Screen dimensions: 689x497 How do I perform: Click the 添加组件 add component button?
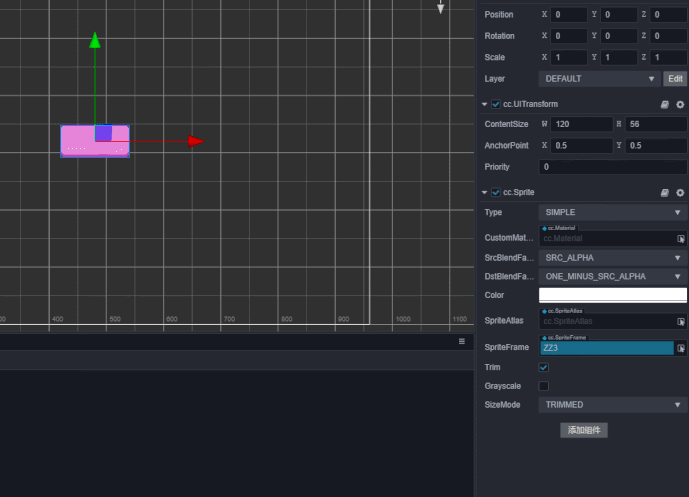(x=584, y=430)
